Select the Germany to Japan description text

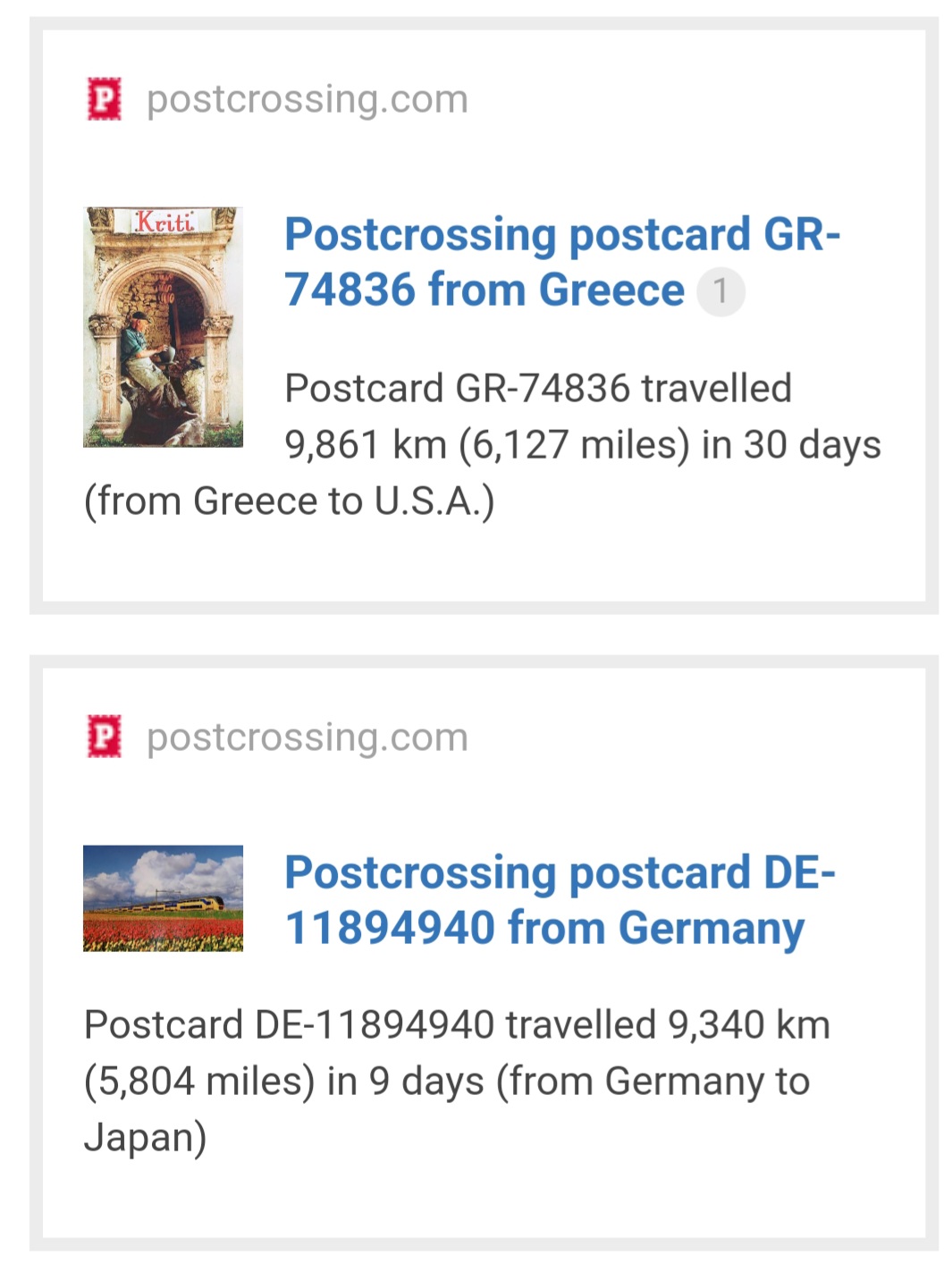[x=458, y=1082]
